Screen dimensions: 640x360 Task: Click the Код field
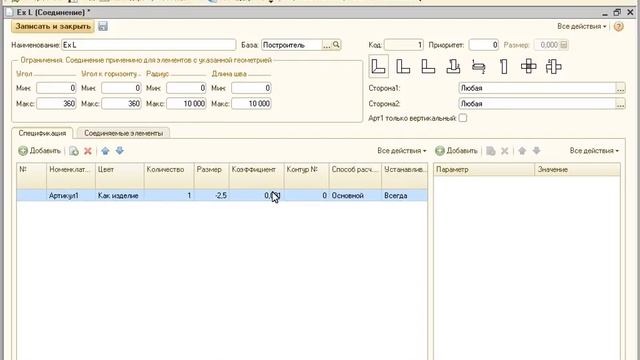[404, 45]
